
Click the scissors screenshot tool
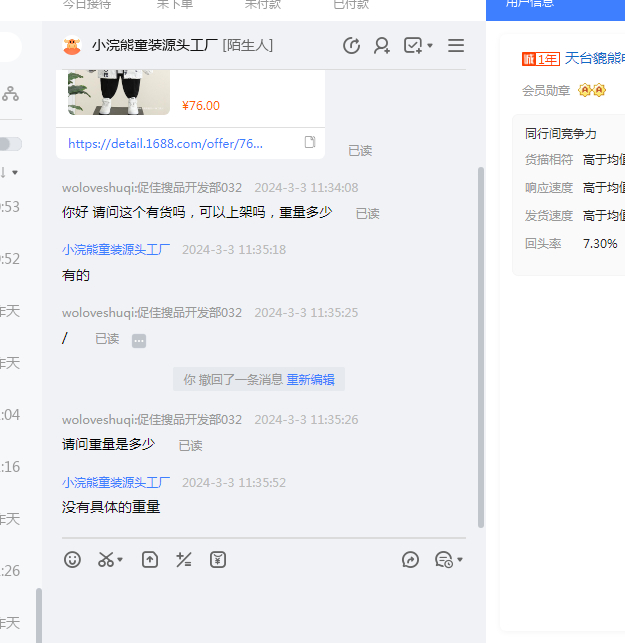click(106, 560)
